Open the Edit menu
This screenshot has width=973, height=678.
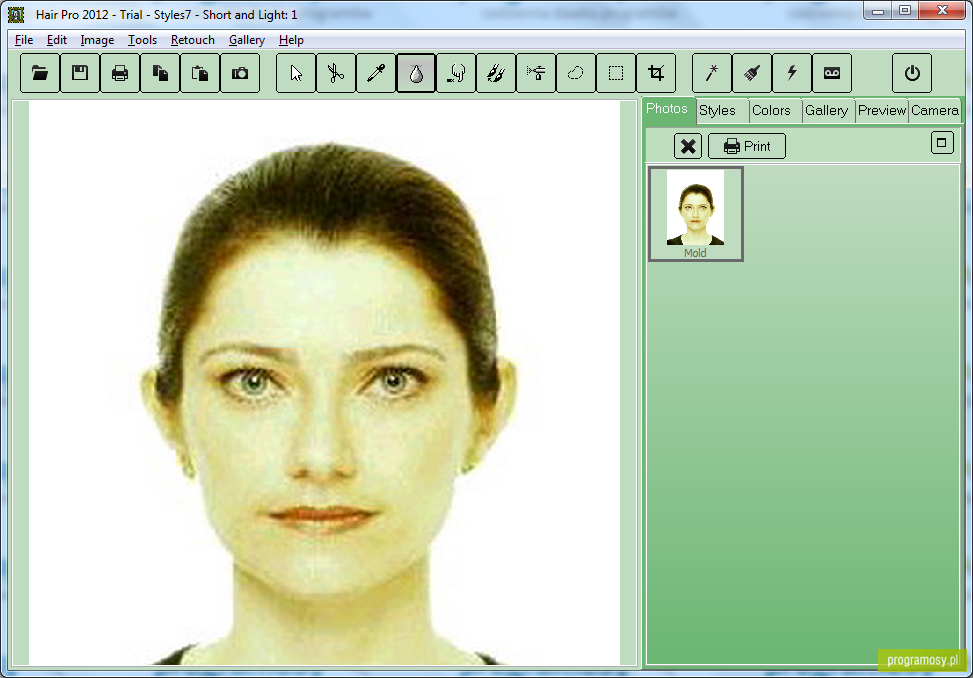pos(56,40)
